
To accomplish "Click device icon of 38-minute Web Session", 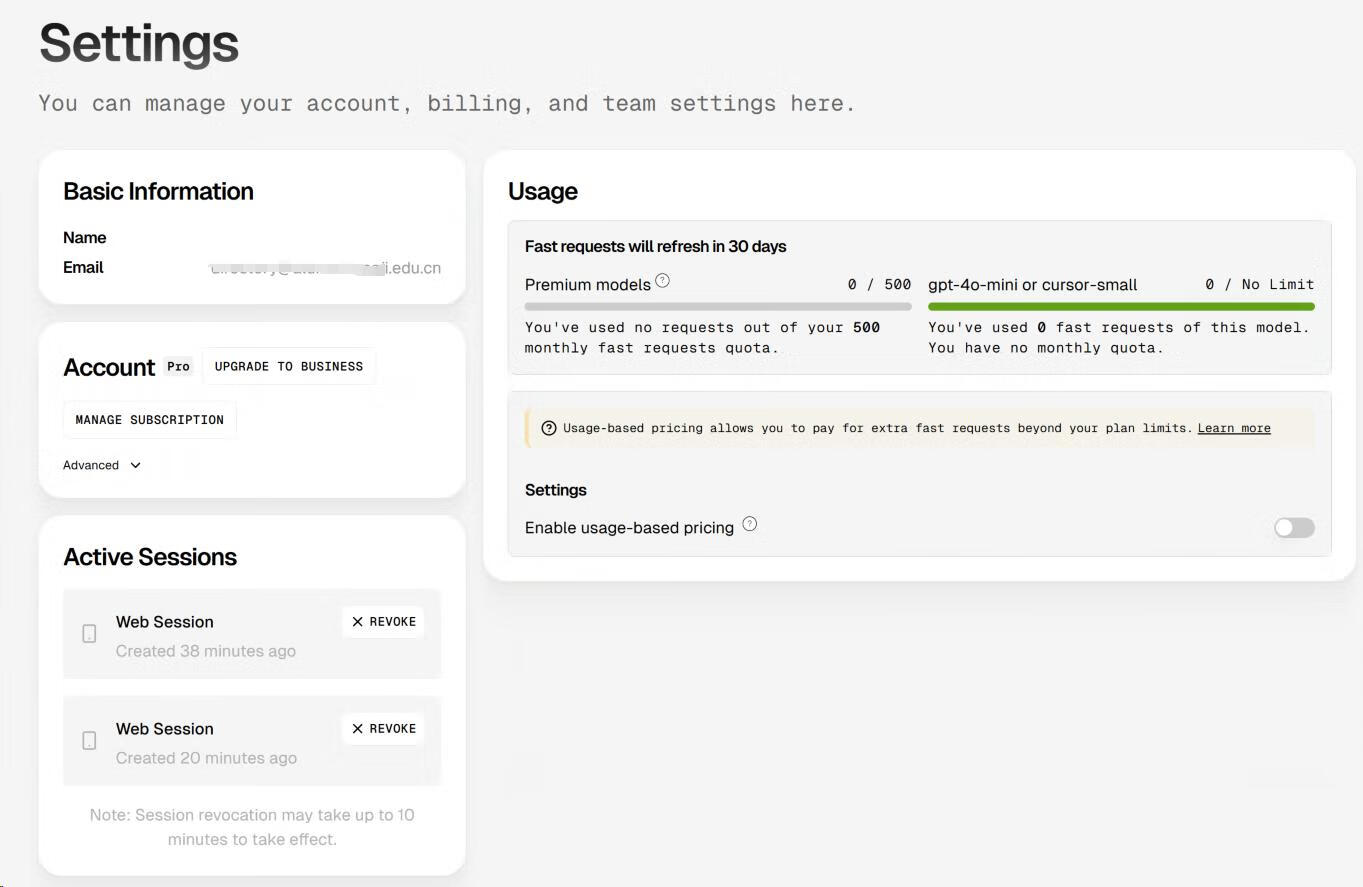I will [89, 634].
